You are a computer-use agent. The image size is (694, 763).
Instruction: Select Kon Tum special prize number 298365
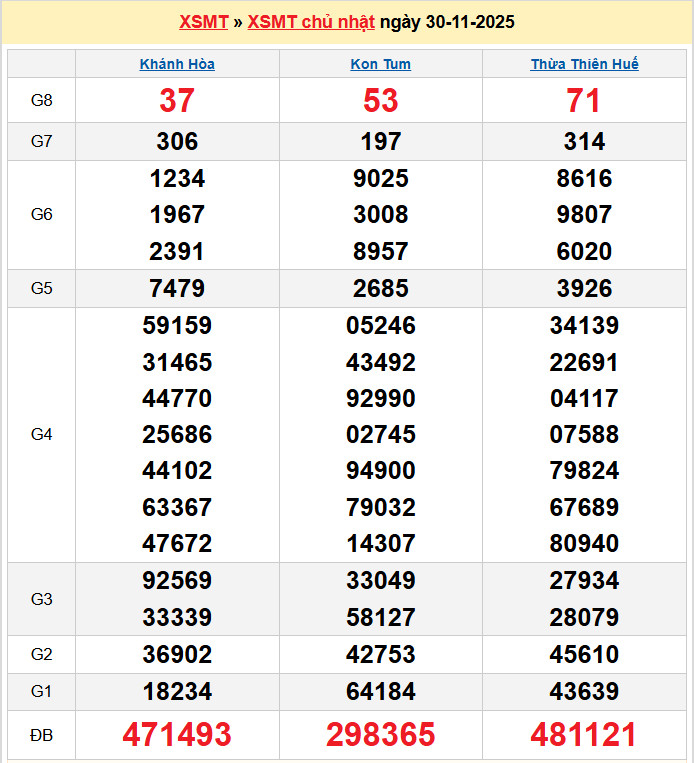[x=380, y=735]
